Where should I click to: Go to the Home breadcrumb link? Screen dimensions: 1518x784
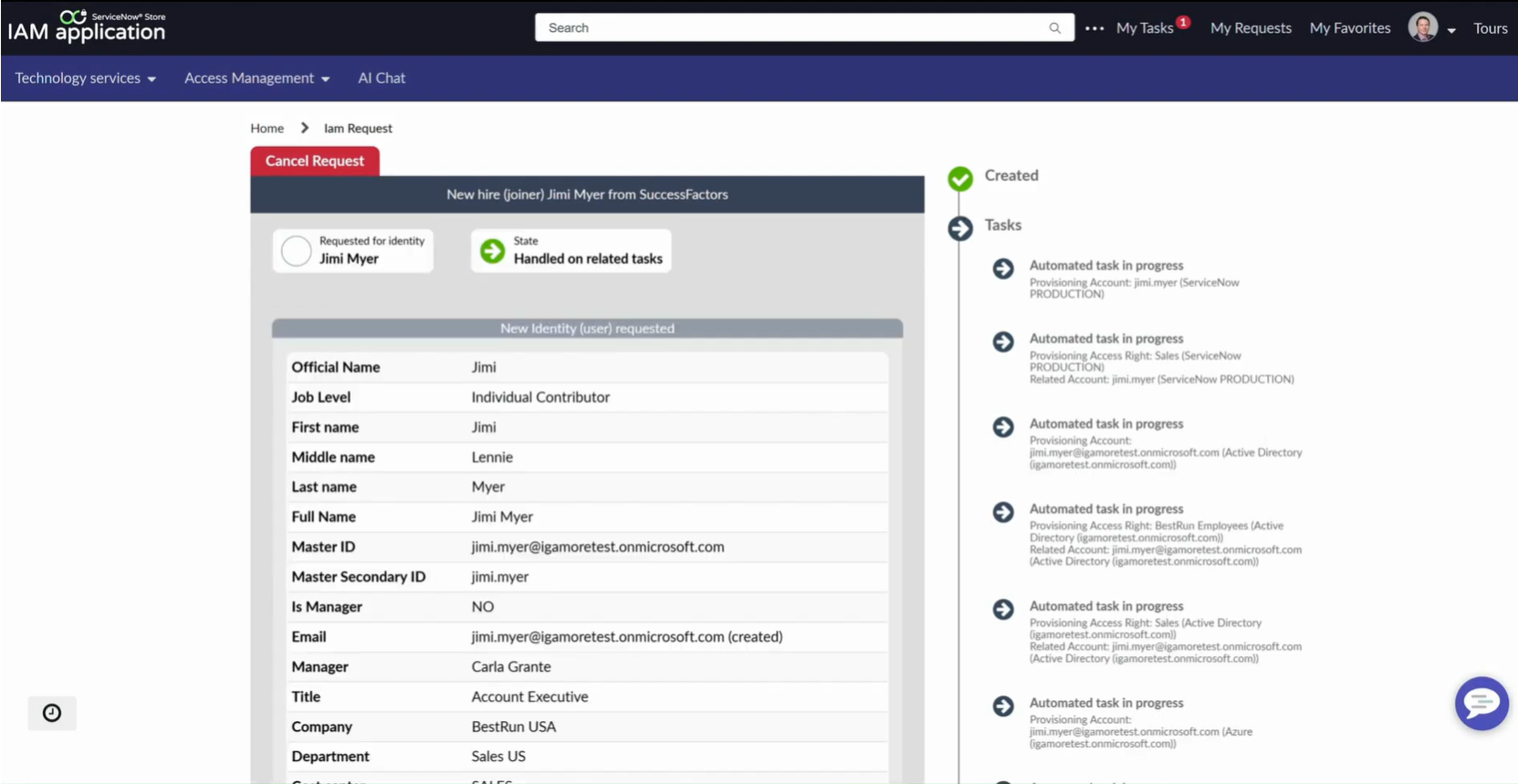(x=267, y=129)
